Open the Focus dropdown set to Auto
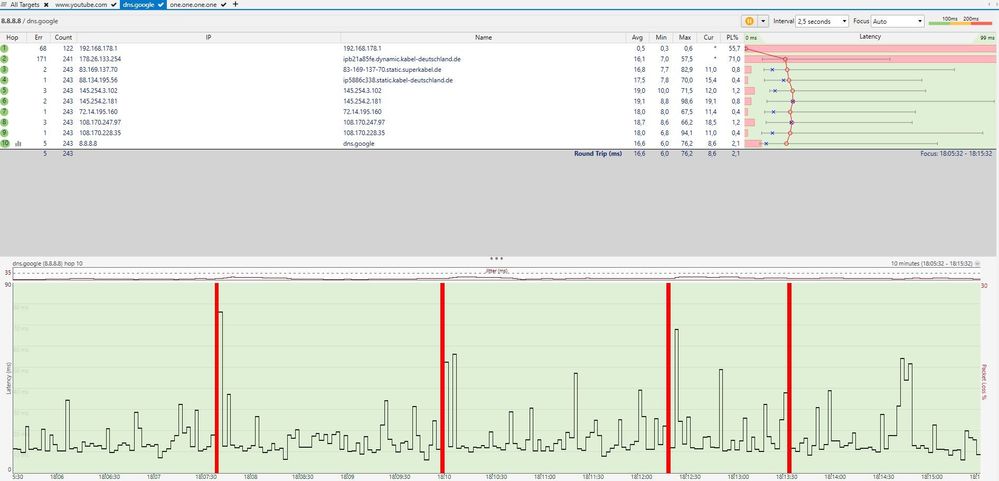This screenshot has height=481, width=999. 897,21
